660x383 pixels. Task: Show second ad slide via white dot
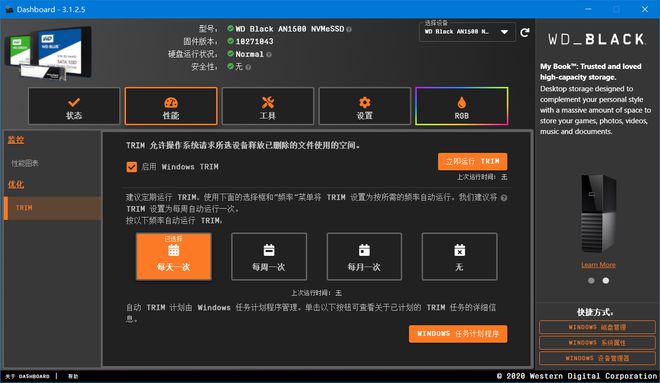tap(606, 280)
